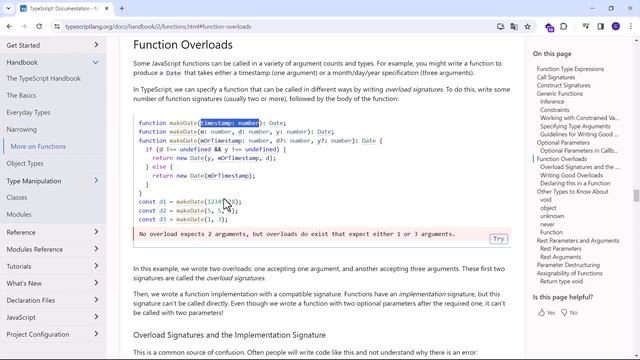Jump to Optional Parameters section
640x360 pixels.
coord(563,142)
